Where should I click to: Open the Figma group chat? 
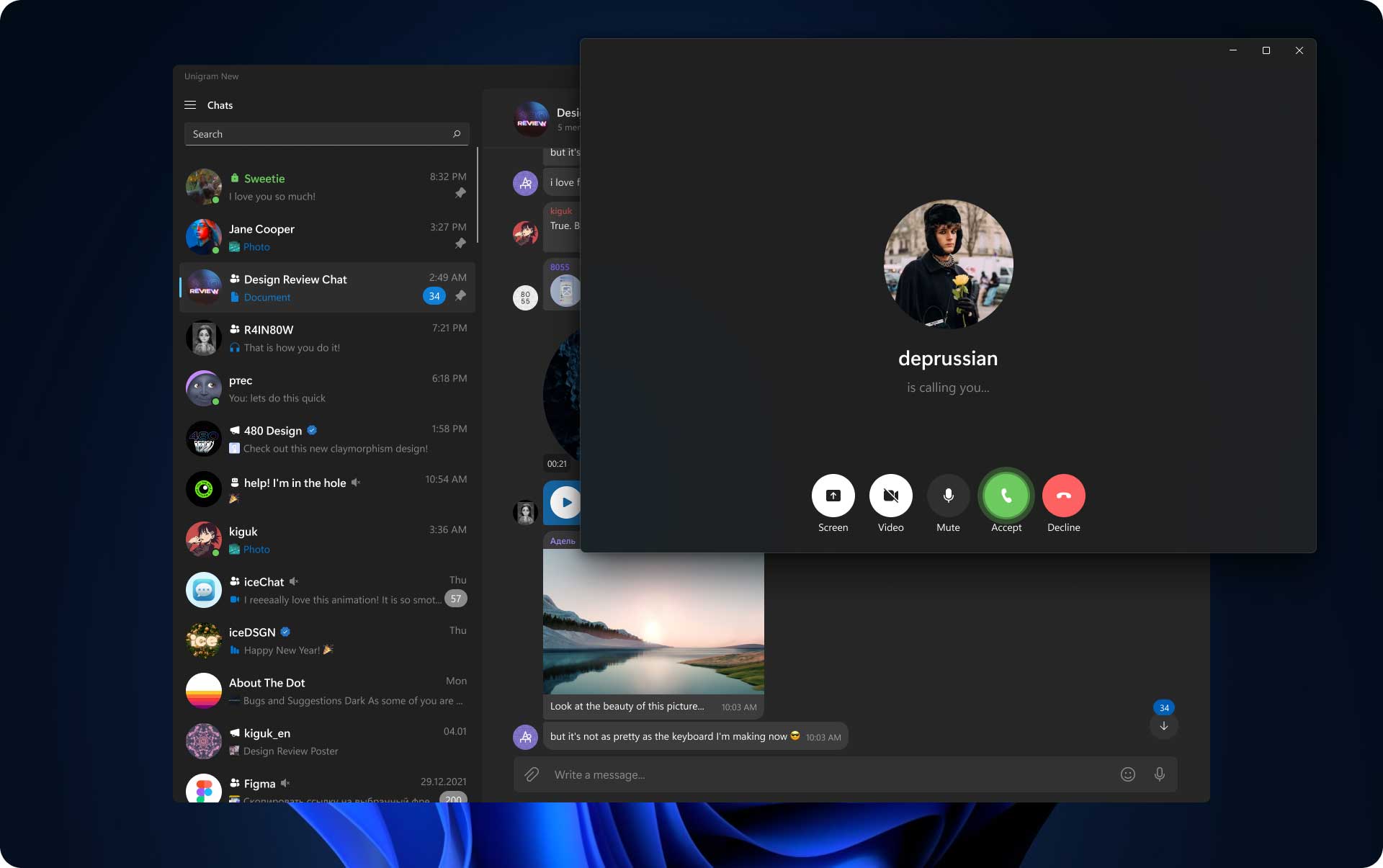pyautogui.click(x=327, y=785)
